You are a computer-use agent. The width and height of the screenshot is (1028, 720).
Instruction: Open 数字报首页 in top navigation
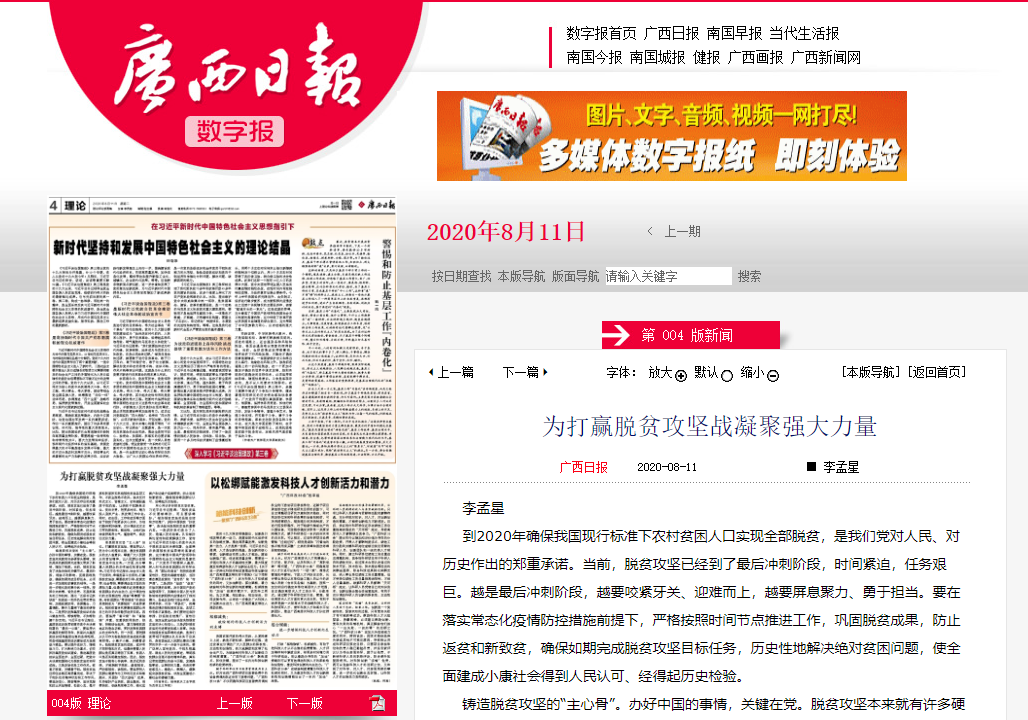(601, 33)
